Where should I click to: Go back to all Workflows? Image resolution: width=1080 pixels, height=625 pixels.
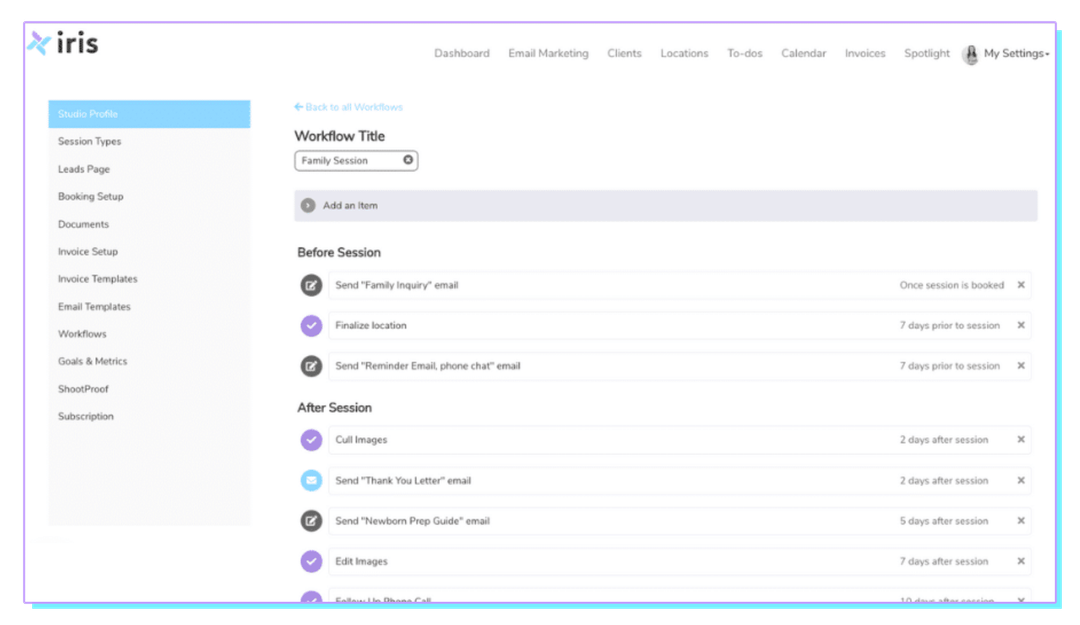point(348,107)
